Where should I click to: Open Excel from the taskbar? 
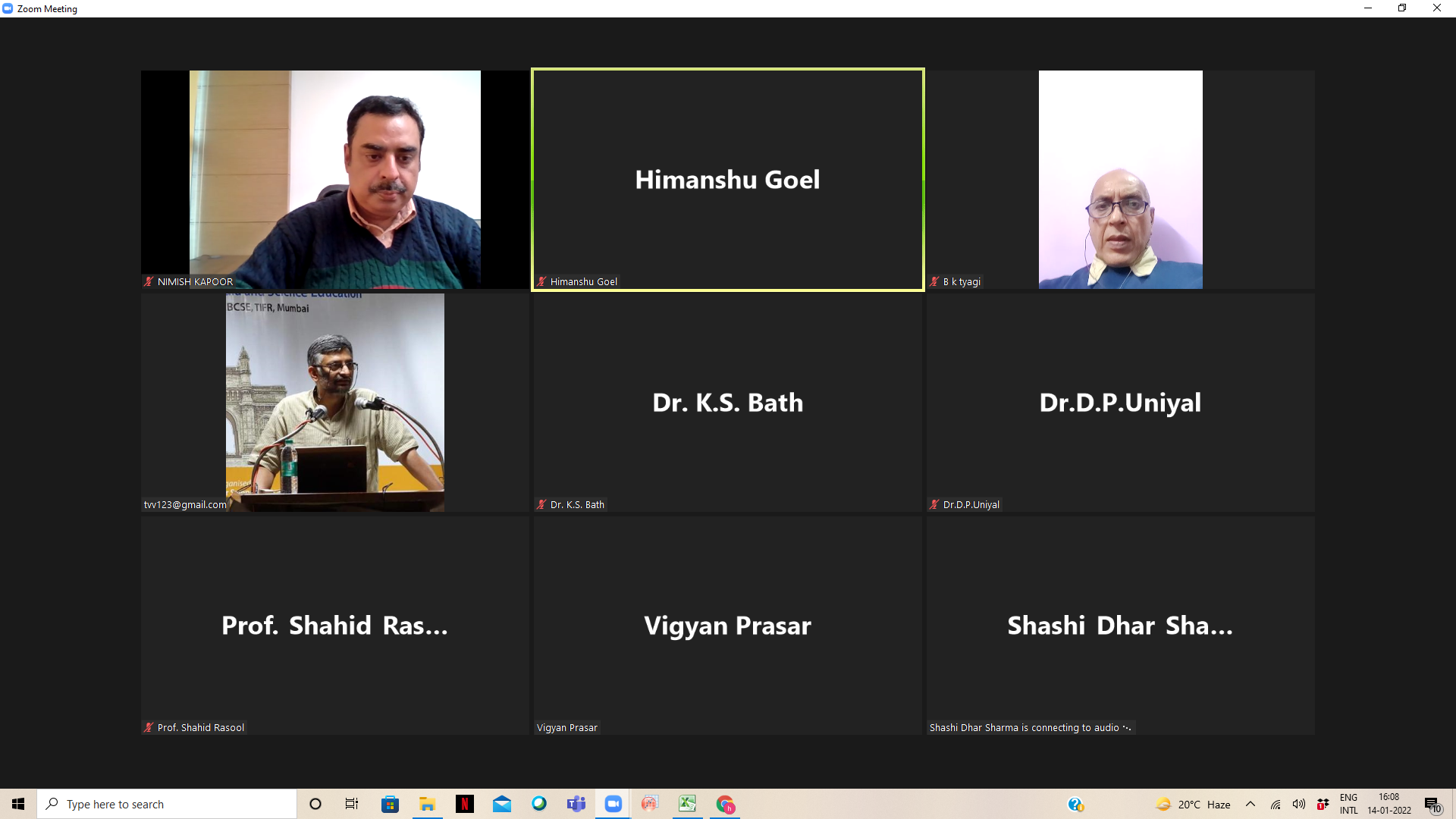pos(687,804)
